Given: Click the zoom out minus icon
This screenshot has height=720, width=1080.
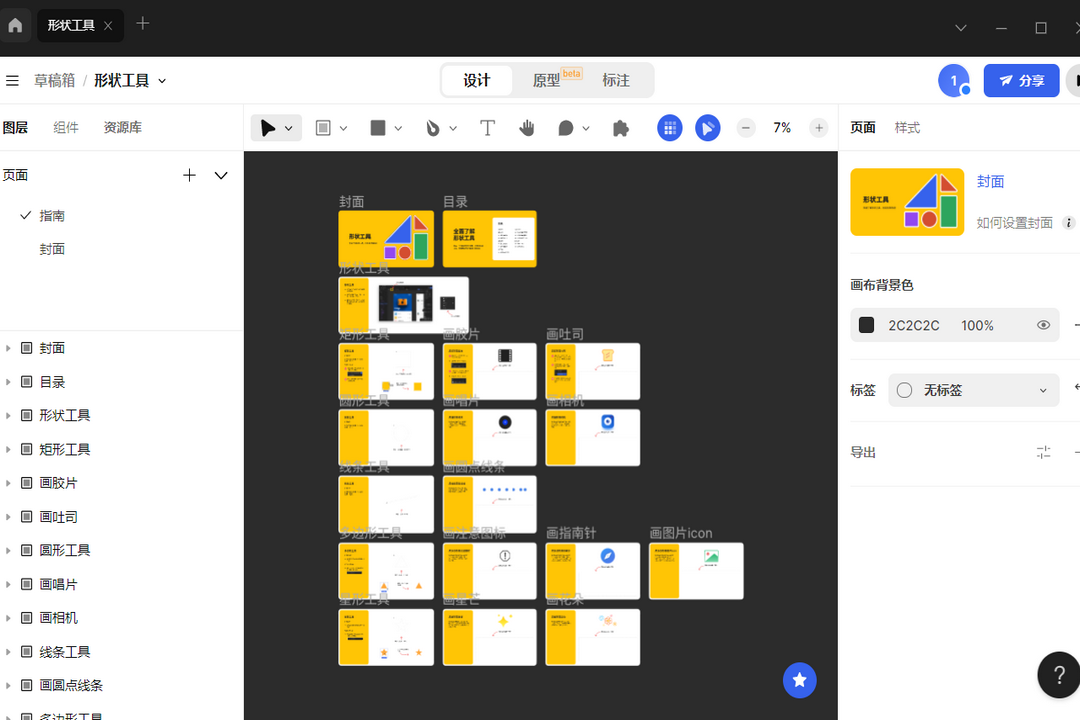Looking at the screenshot, I should click(745, 128).
